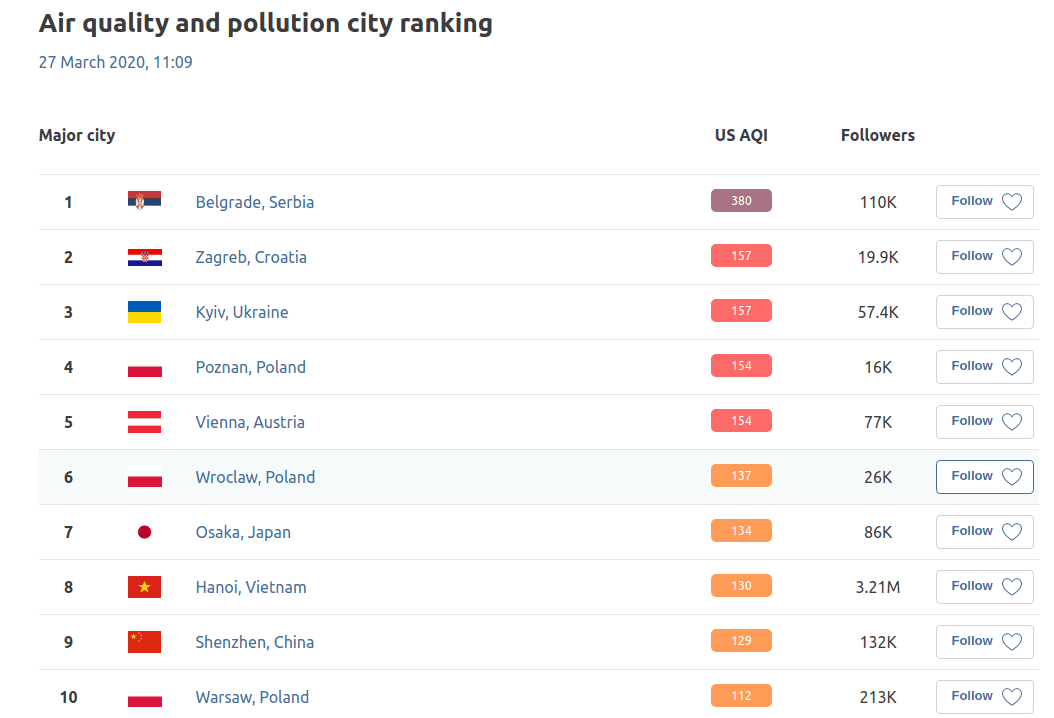
Task: Click the Japan flag icon
Action: 144,532
